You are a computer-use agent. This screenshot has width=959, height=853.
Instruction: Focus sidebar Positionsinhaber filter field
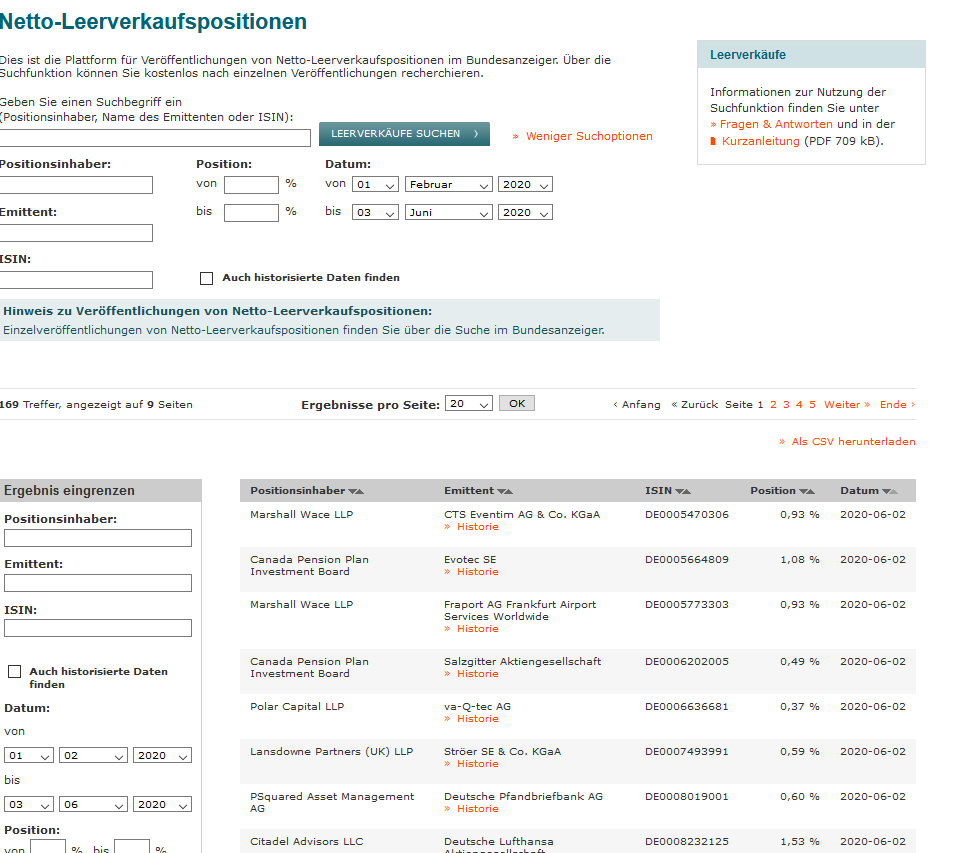[x=98, y=538]
